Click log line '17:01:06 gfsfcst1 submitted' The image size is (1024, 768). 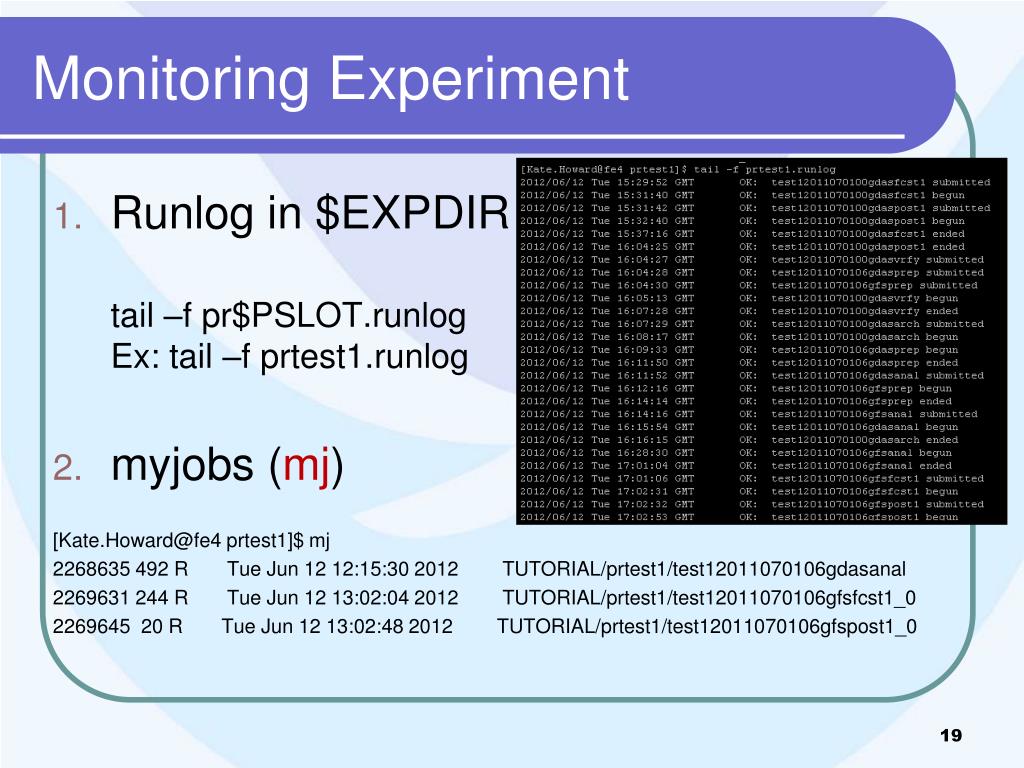pos(752,479)
